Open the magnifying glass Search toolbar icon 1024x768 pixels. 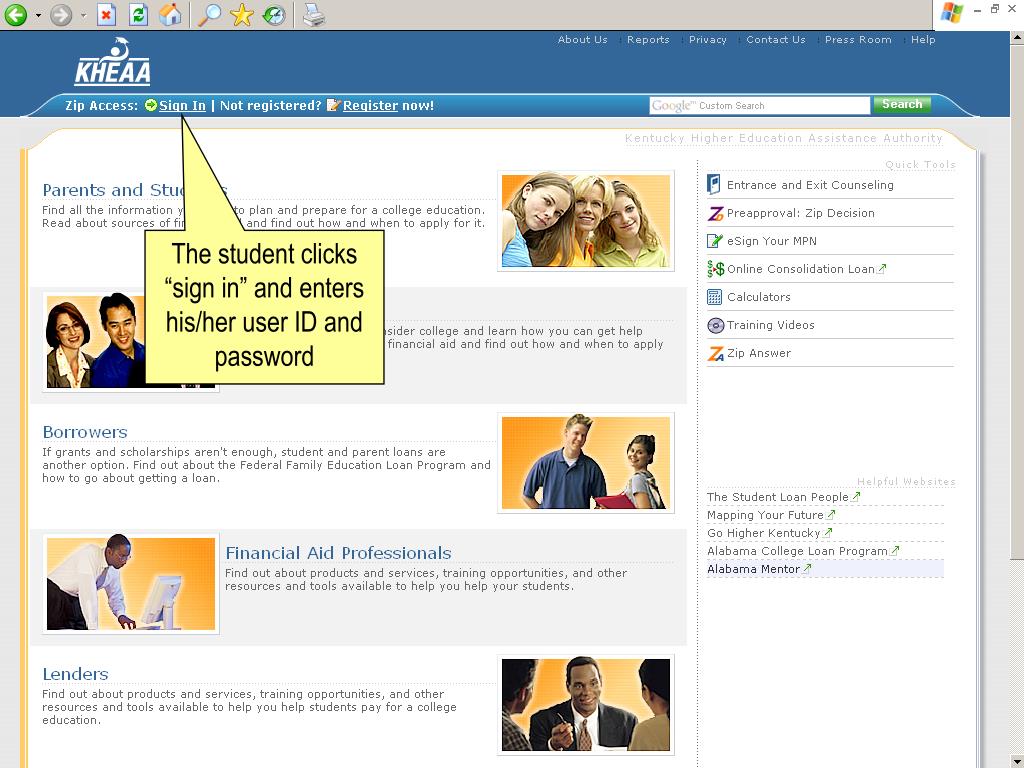pyautogui.click(x=209, y=15)
